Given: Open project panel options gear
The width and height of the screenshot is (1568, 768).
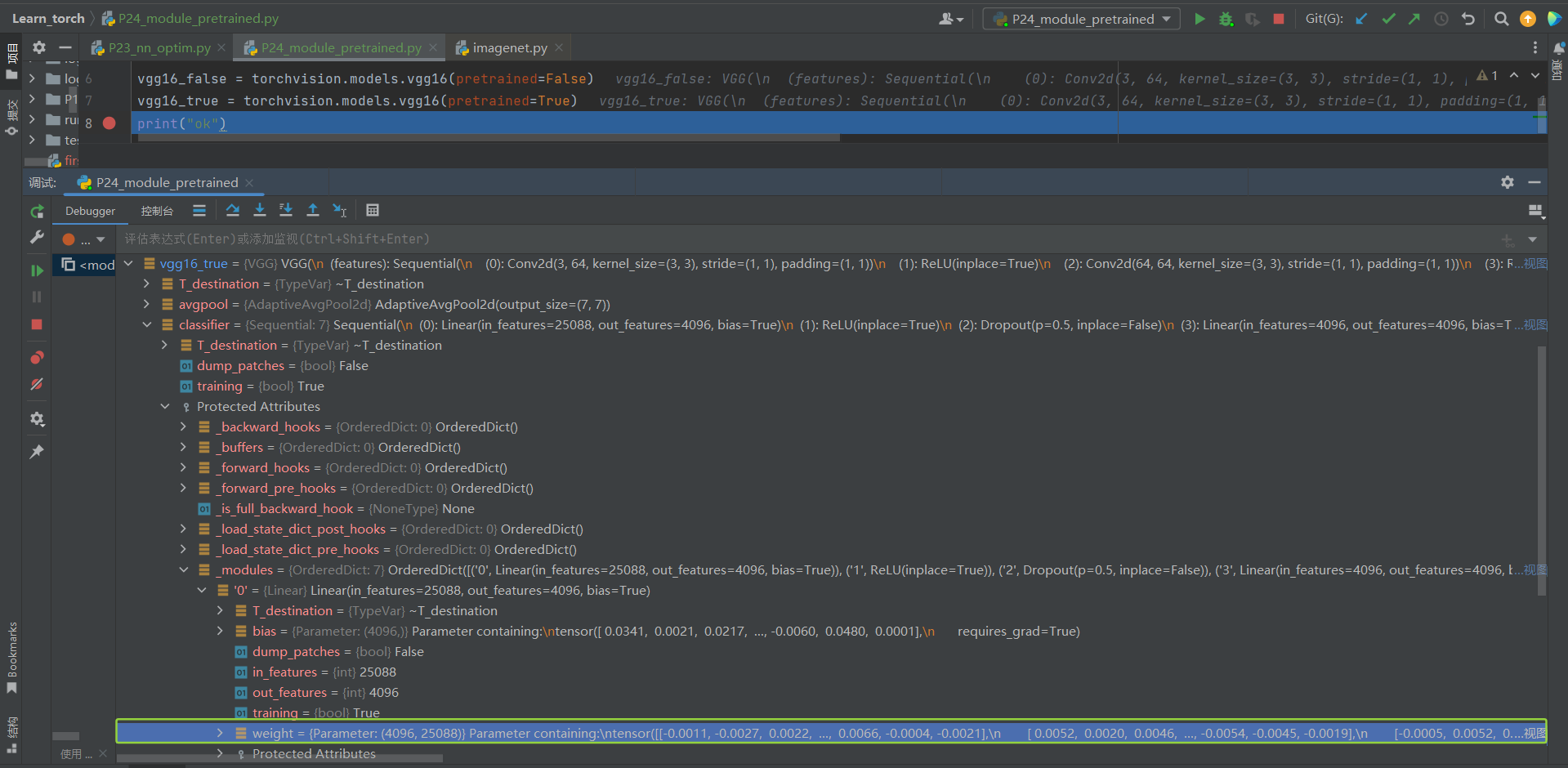Looking at the screenshot, I should pyautogui.click(x=39, y=47).
